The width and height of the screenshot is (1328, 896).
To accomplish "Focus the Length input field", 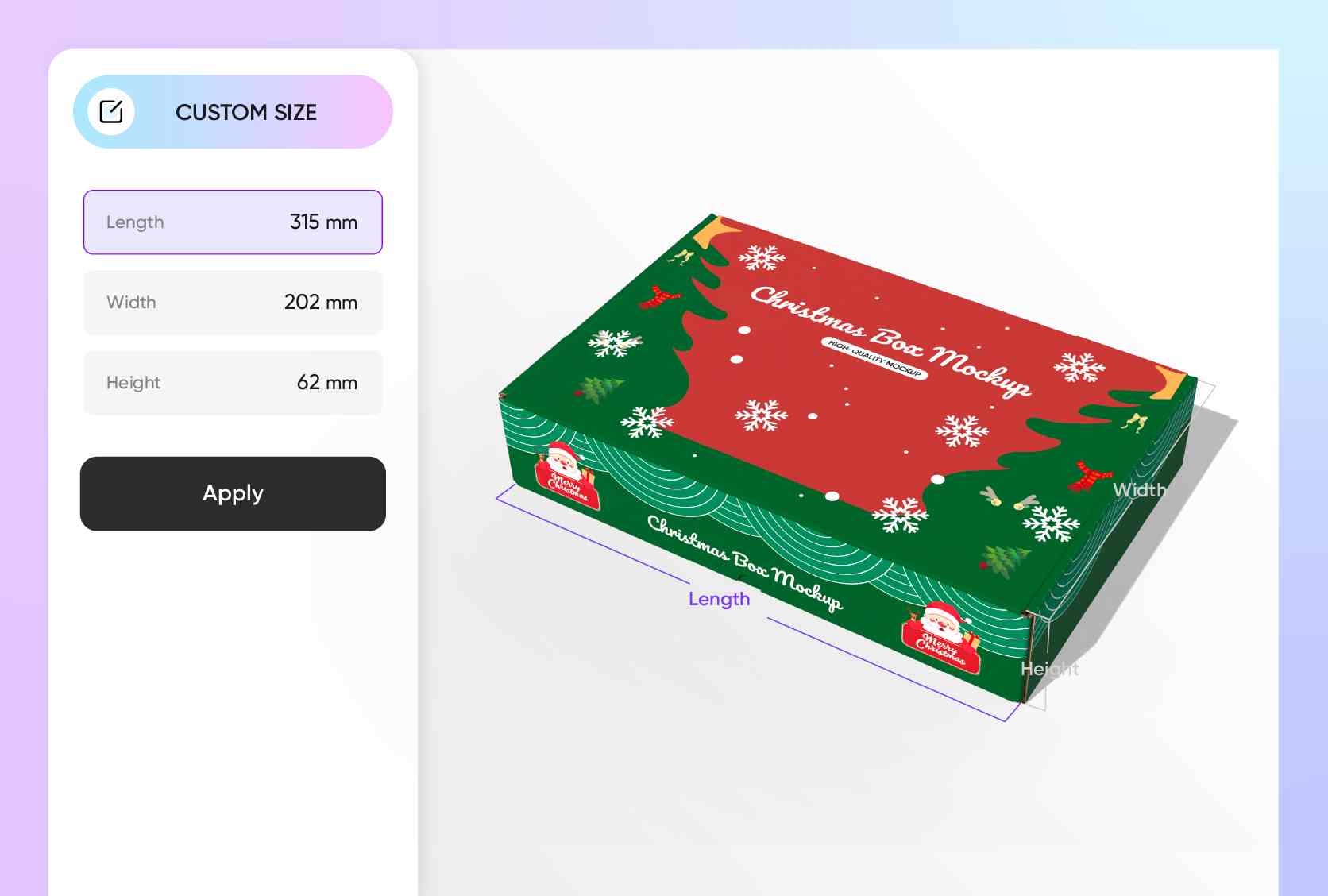I will (233, 222).
